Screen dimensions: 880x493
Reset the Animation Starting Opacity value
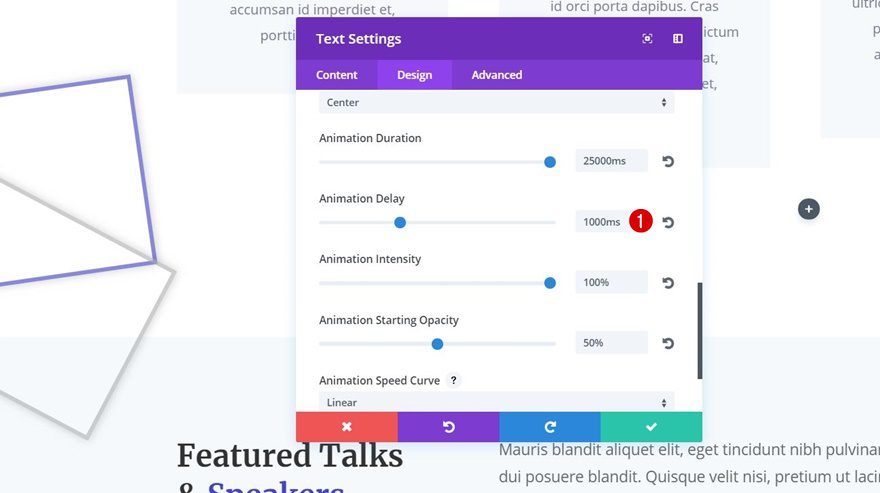click(668, 343)
